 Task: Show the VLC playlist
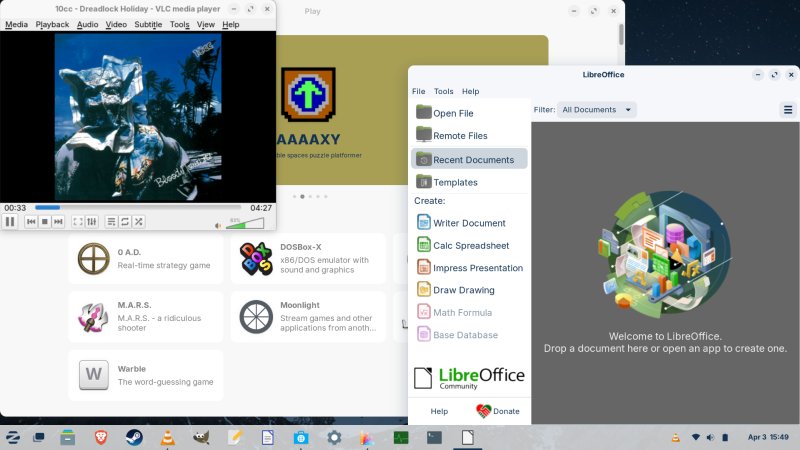point(111,221)
